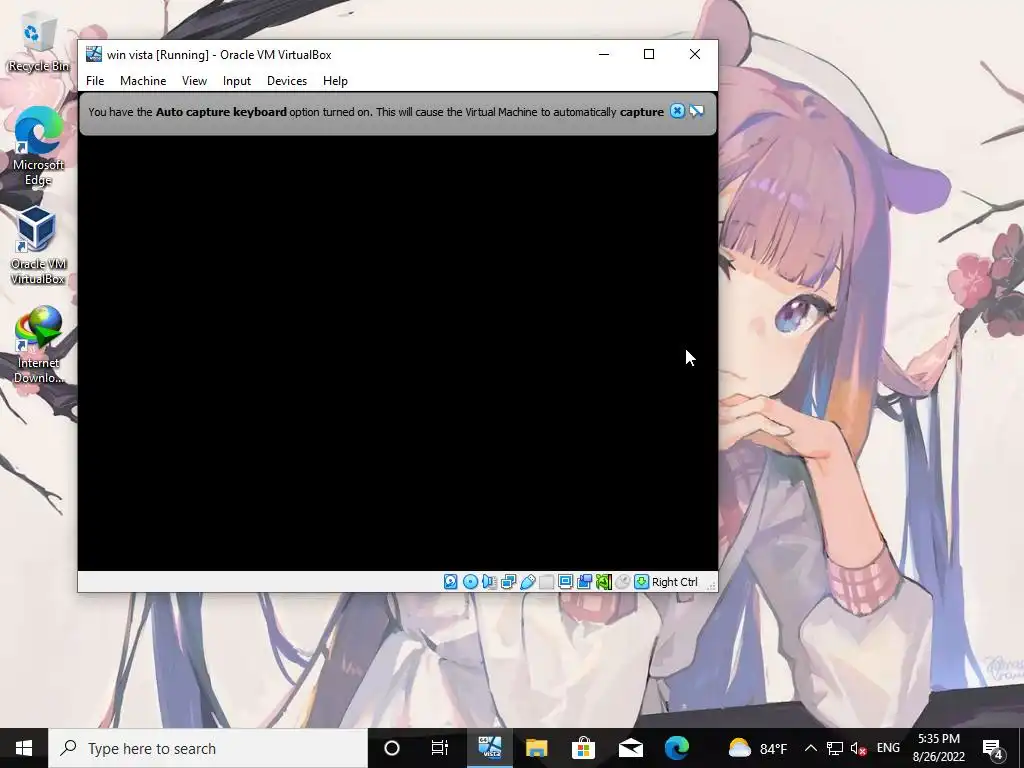Image resolution: width=1024 pixels, height=768 pixels.
Task: Minimize the VirtualBox VM window
Action: click(x=604, y=54)
